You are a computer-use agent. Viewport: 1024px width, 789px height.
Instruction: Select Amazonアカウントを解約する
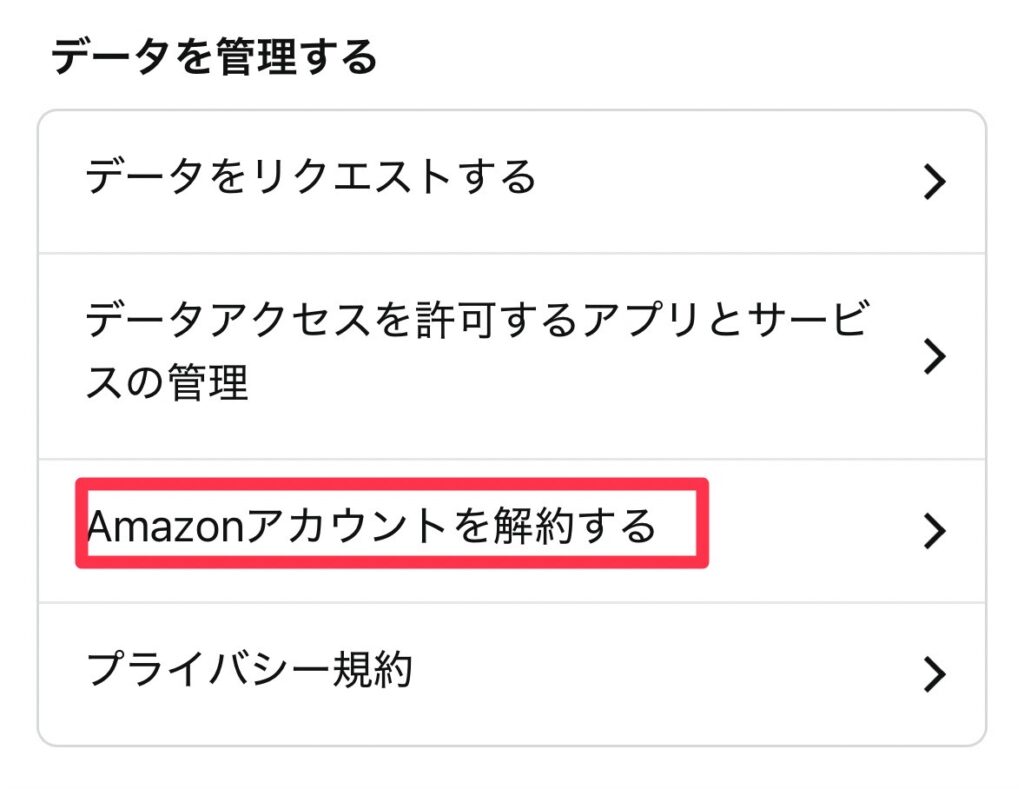[371, 526]
